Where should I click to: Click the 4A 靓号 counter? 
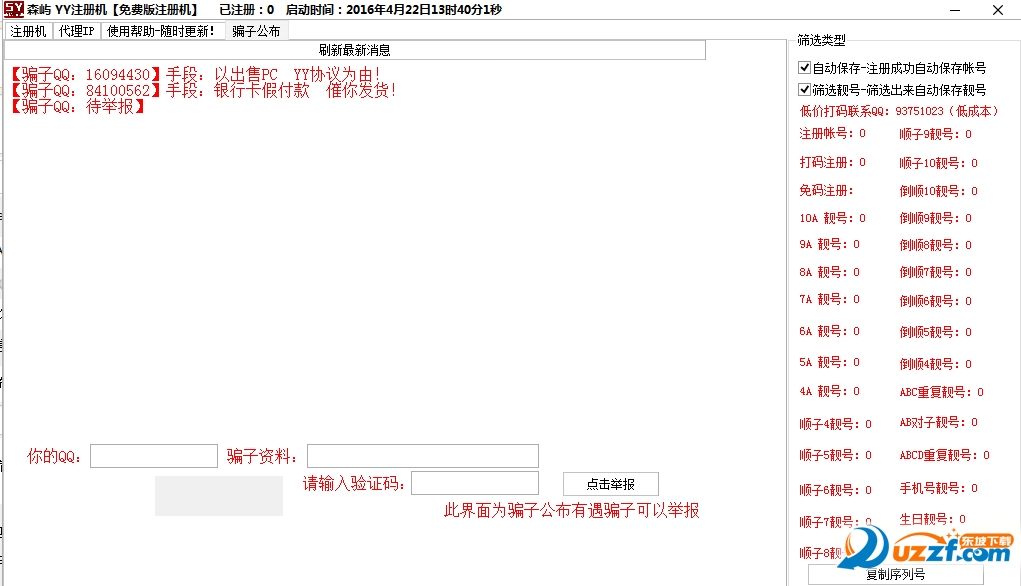coord(829,391)
